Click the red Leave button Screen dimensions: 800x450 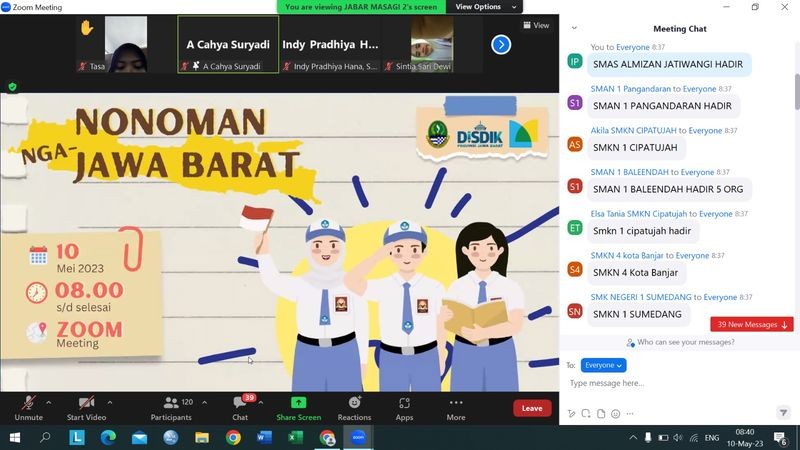(532, 408)
